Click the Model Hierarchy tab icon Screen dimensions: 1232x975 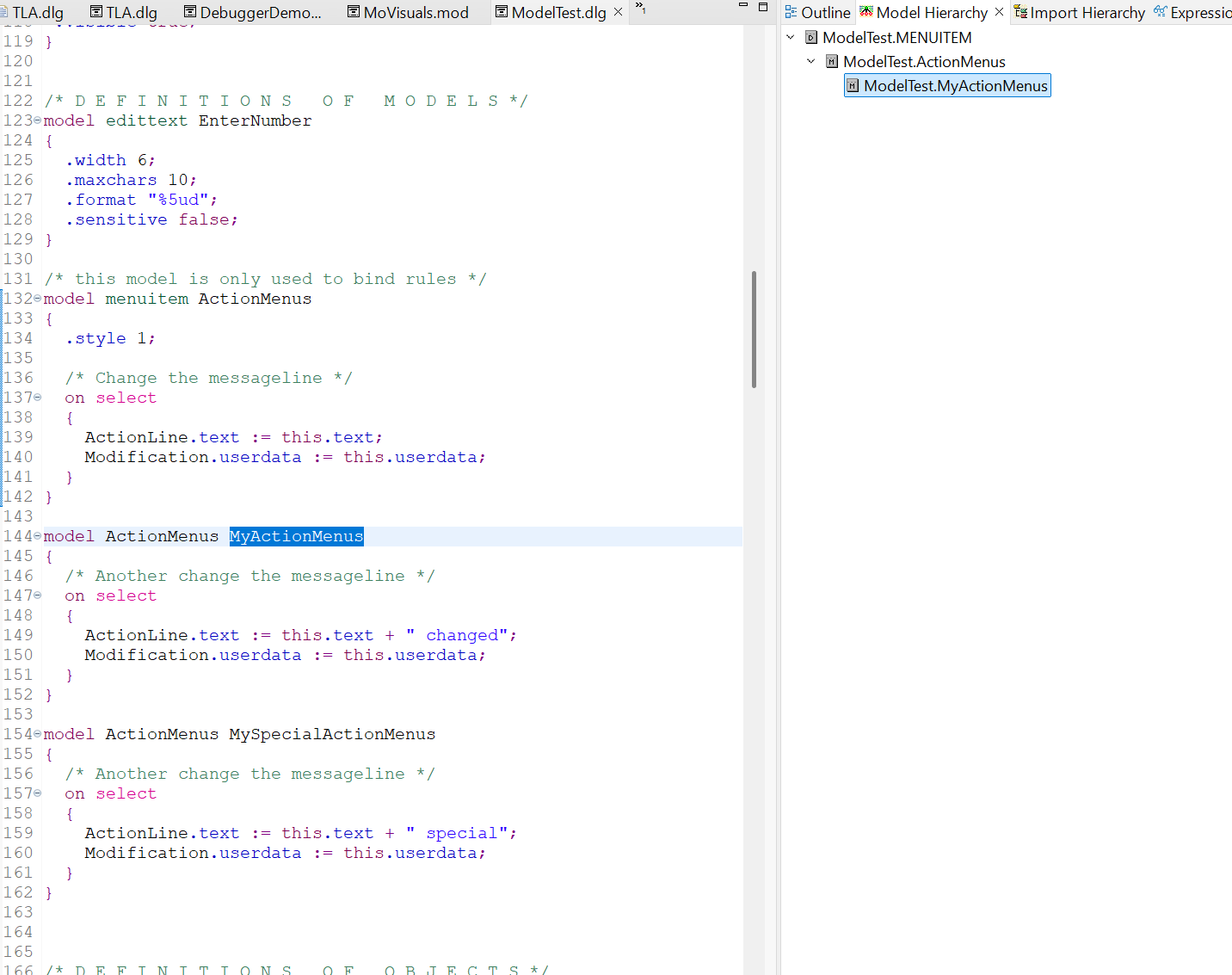866,12
